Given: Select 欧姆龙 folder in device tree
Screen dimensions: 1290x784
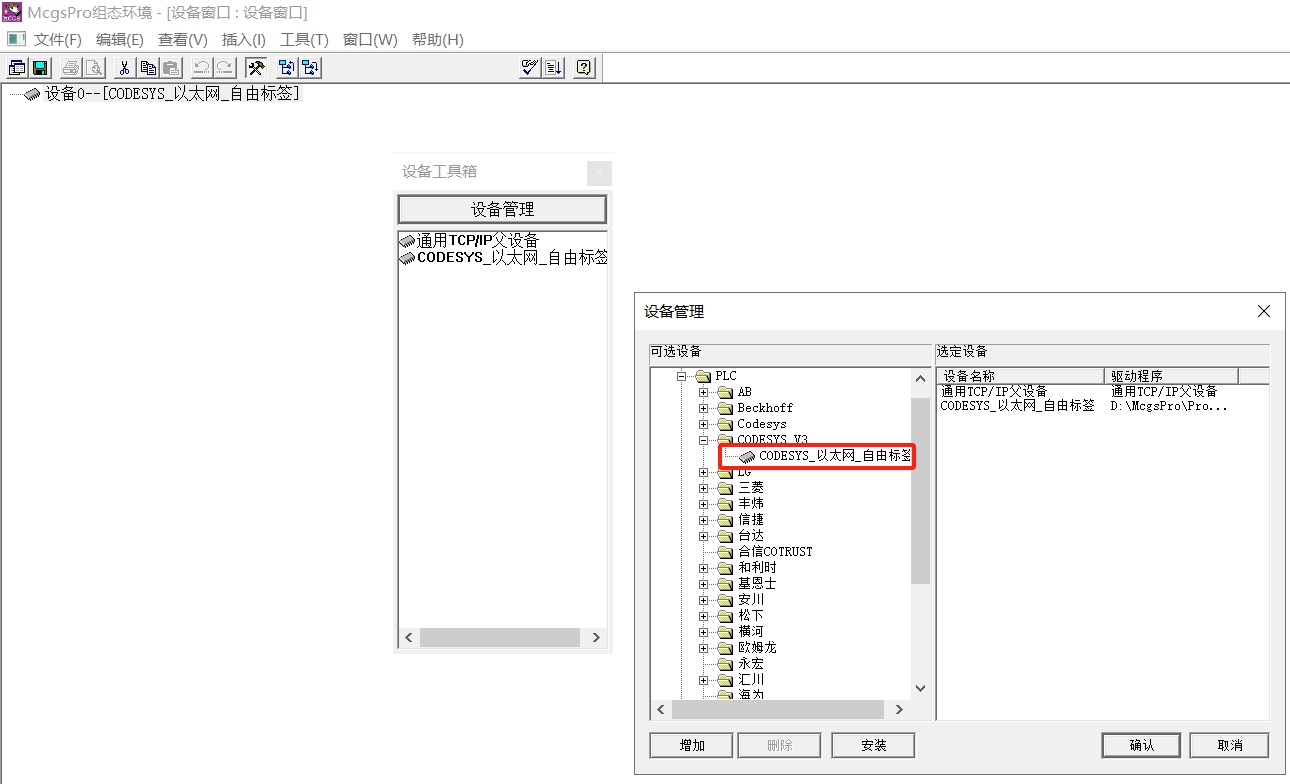Looking at the screenshot, I should 757,648.
